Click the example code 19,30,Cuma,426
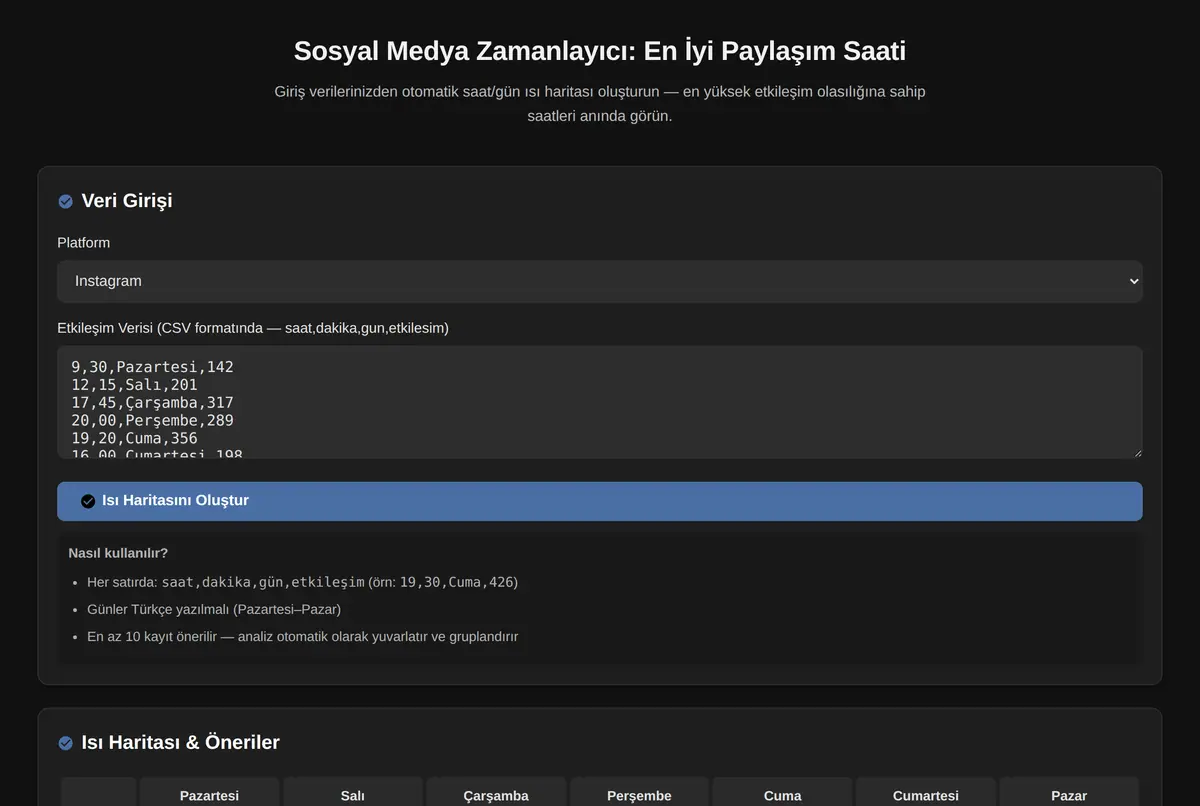 pyautogui.click(x=459, y=582)
